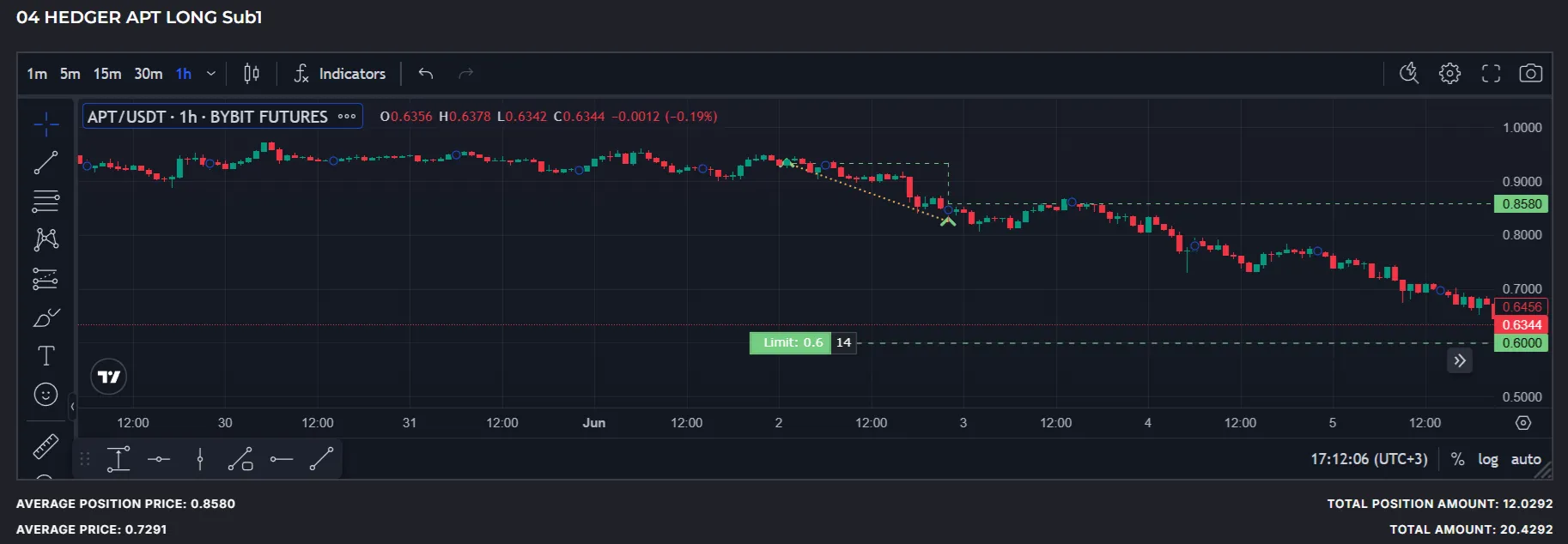The width and height of the screenshot is (1568, 544).
Task: Select the horizontal line tool in favorites bar
Action: (x=159, y=459)
